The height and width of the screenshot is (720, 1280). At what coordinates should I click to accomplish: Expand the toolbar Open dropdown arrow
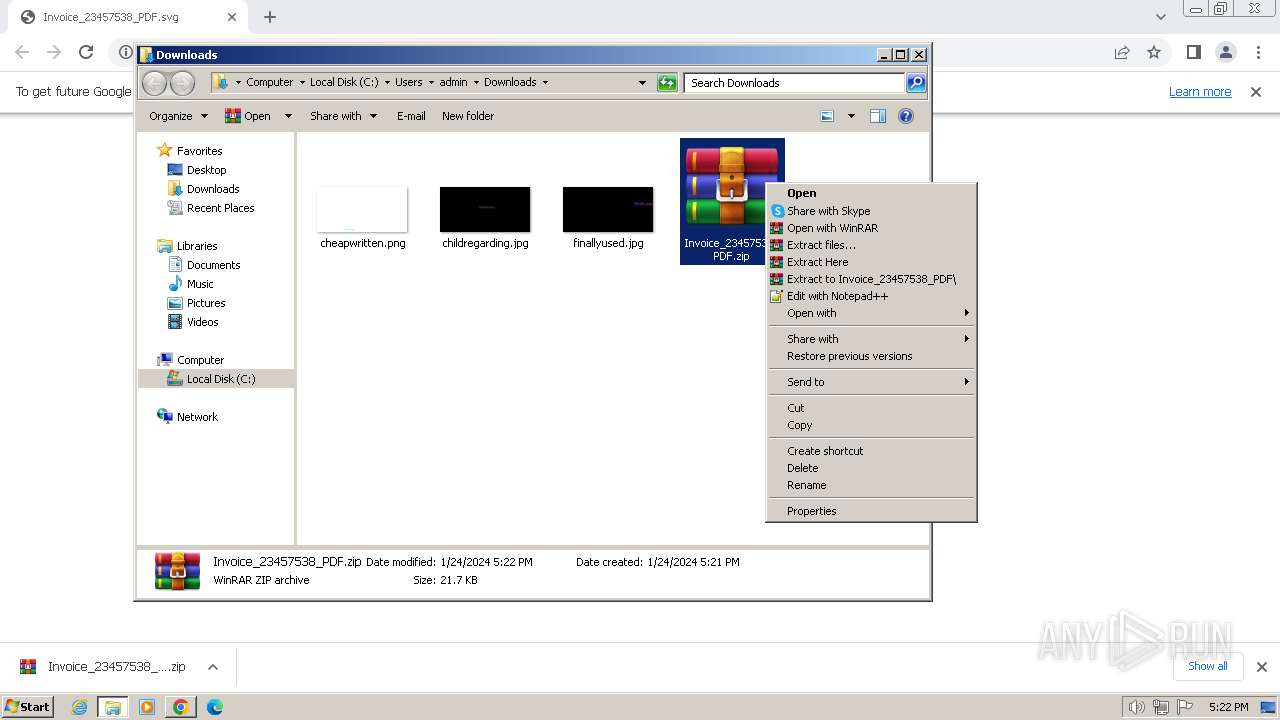[288, 116]
